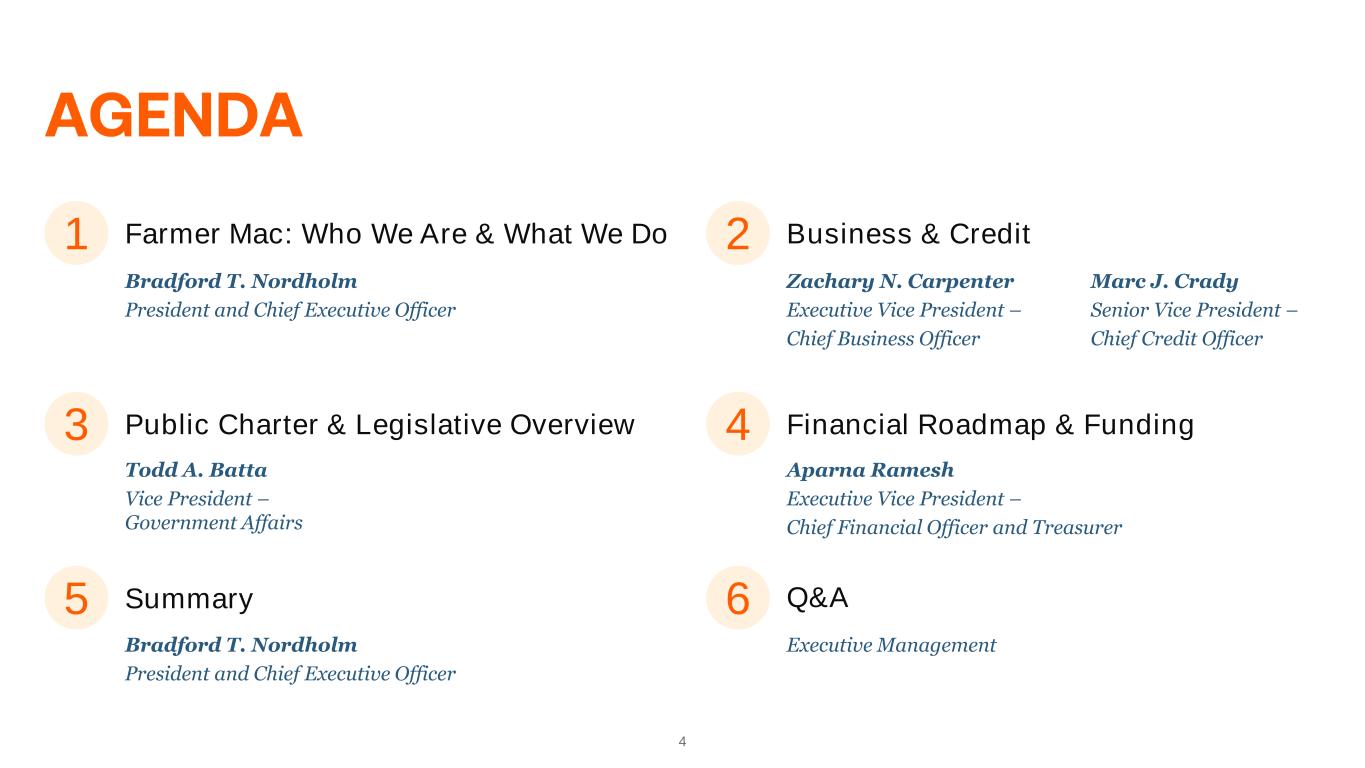Click Marc J. Crady's name

(1164, 281)
